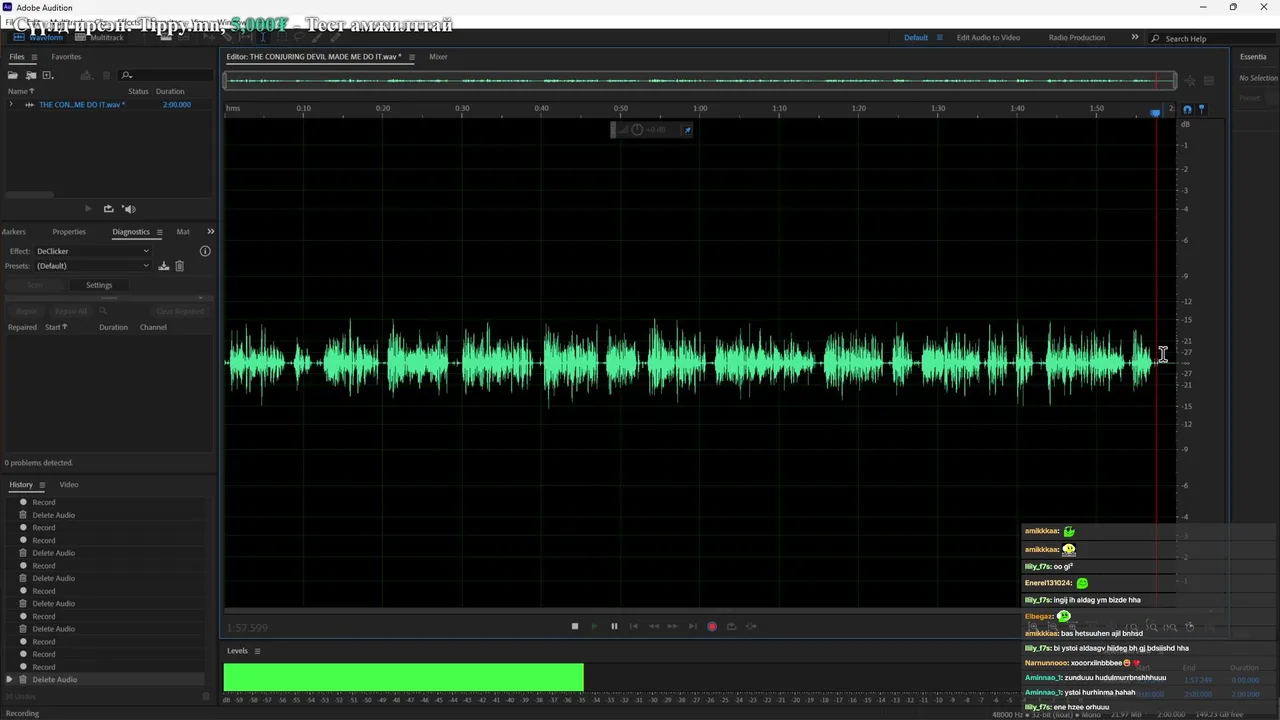
Task: Save diagnostics preset icon
Action: pos(164,266)
